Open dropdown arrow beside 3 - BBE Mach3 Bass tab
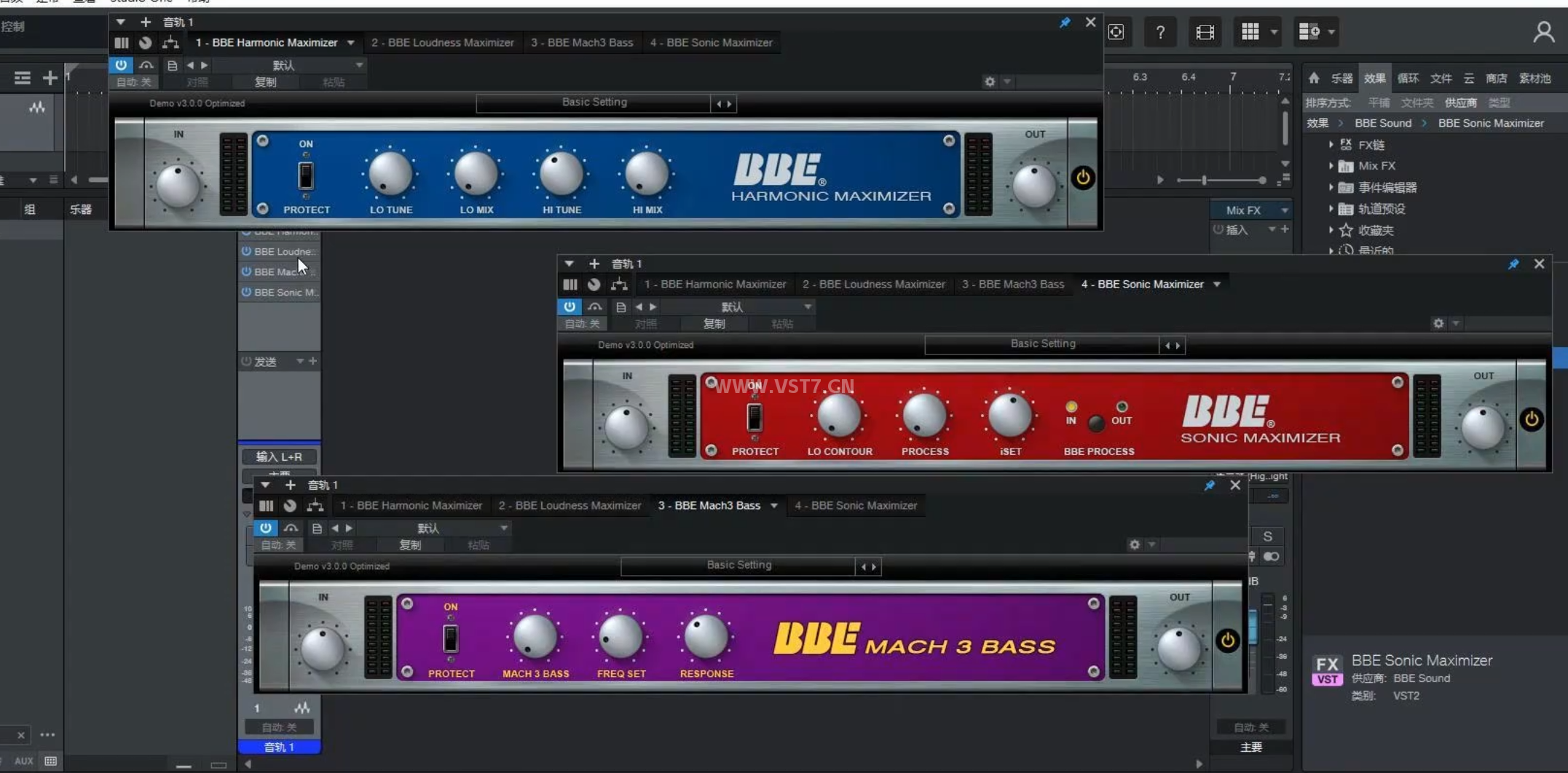The image size is (1568, 773). [x=774, y=505]
